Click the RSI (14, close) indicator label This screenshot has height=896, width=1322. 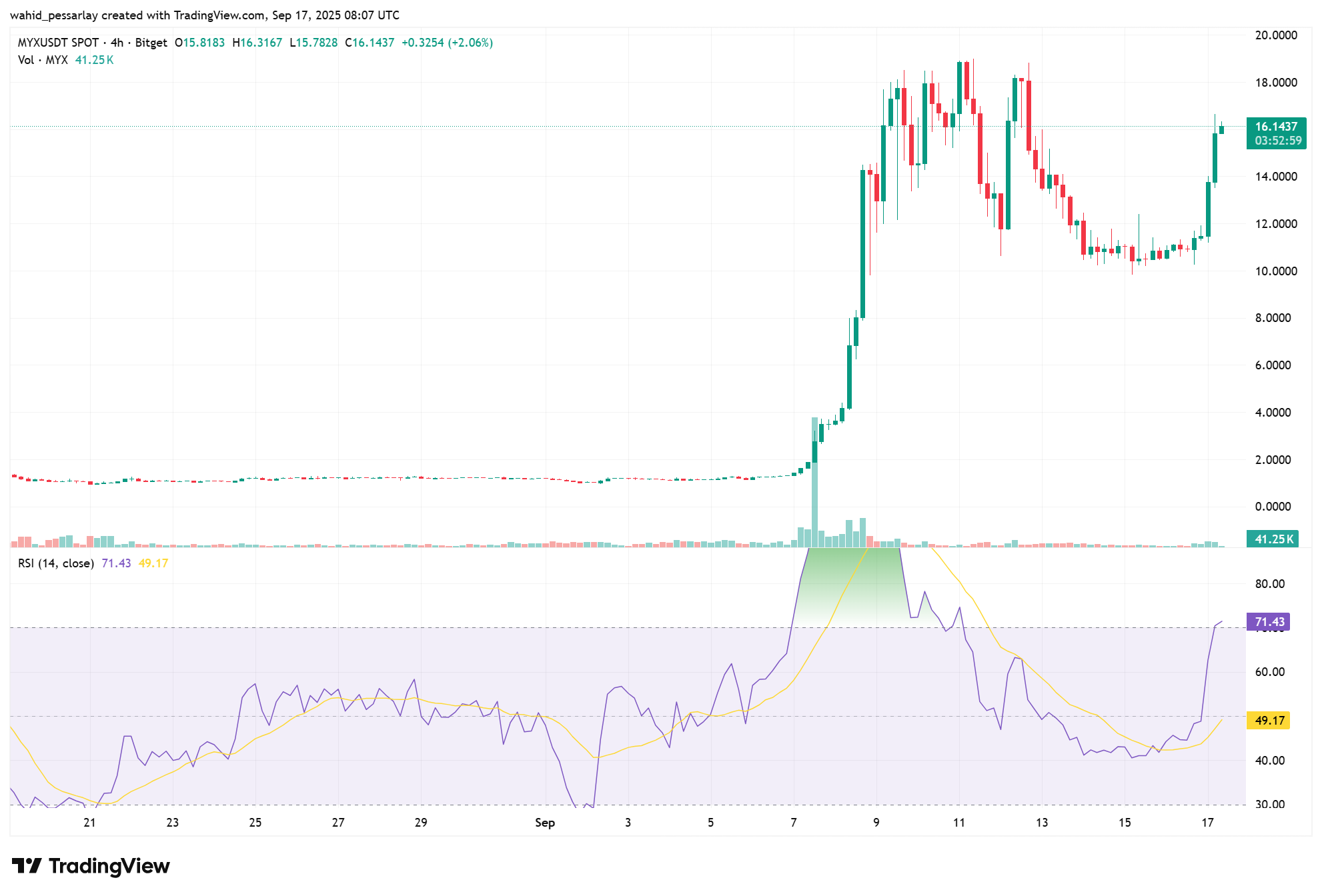coord(55,563)
